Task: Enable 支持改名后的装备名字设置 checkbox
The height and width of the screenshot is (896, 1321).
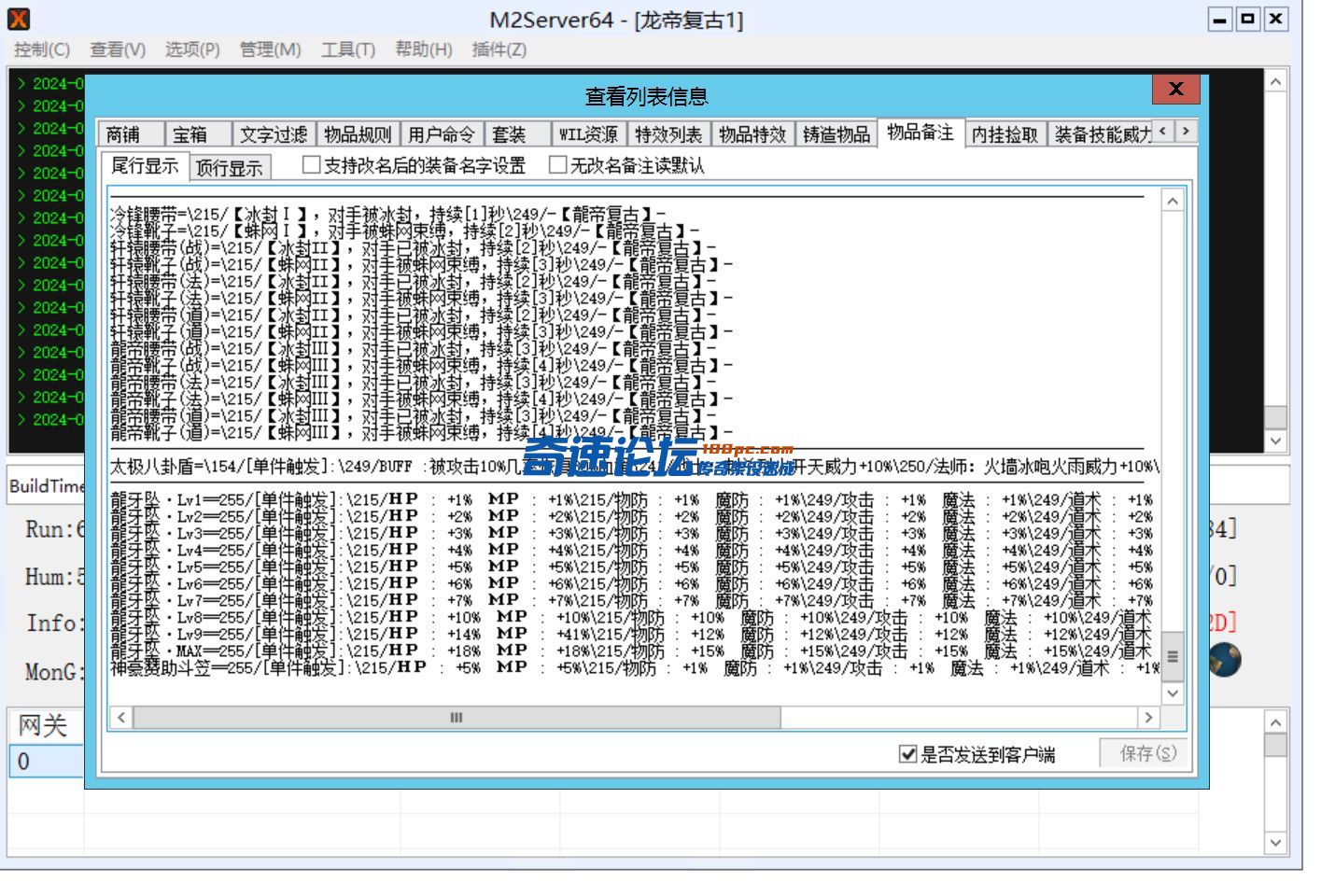Action: pyautogui.click(x=312, y=165)
